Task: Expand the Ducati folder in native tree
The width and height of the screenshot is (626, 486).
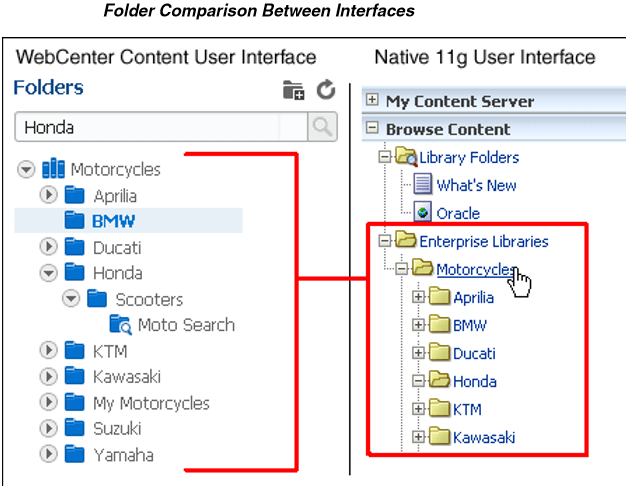Action: pyautogui.click(x=418, y=353)
